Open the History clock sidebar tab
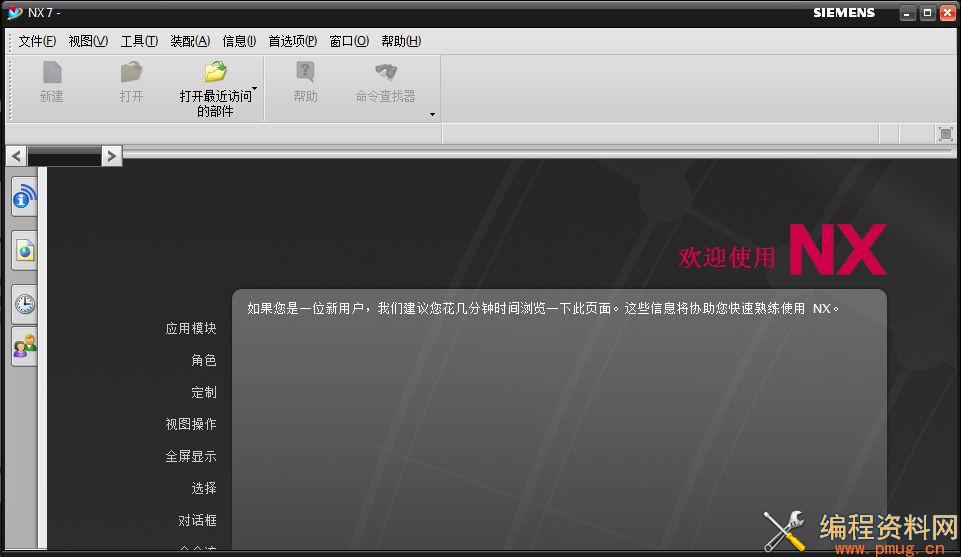Image resolution: width=961 pixels, height=557 pixels. coord(25,304)
